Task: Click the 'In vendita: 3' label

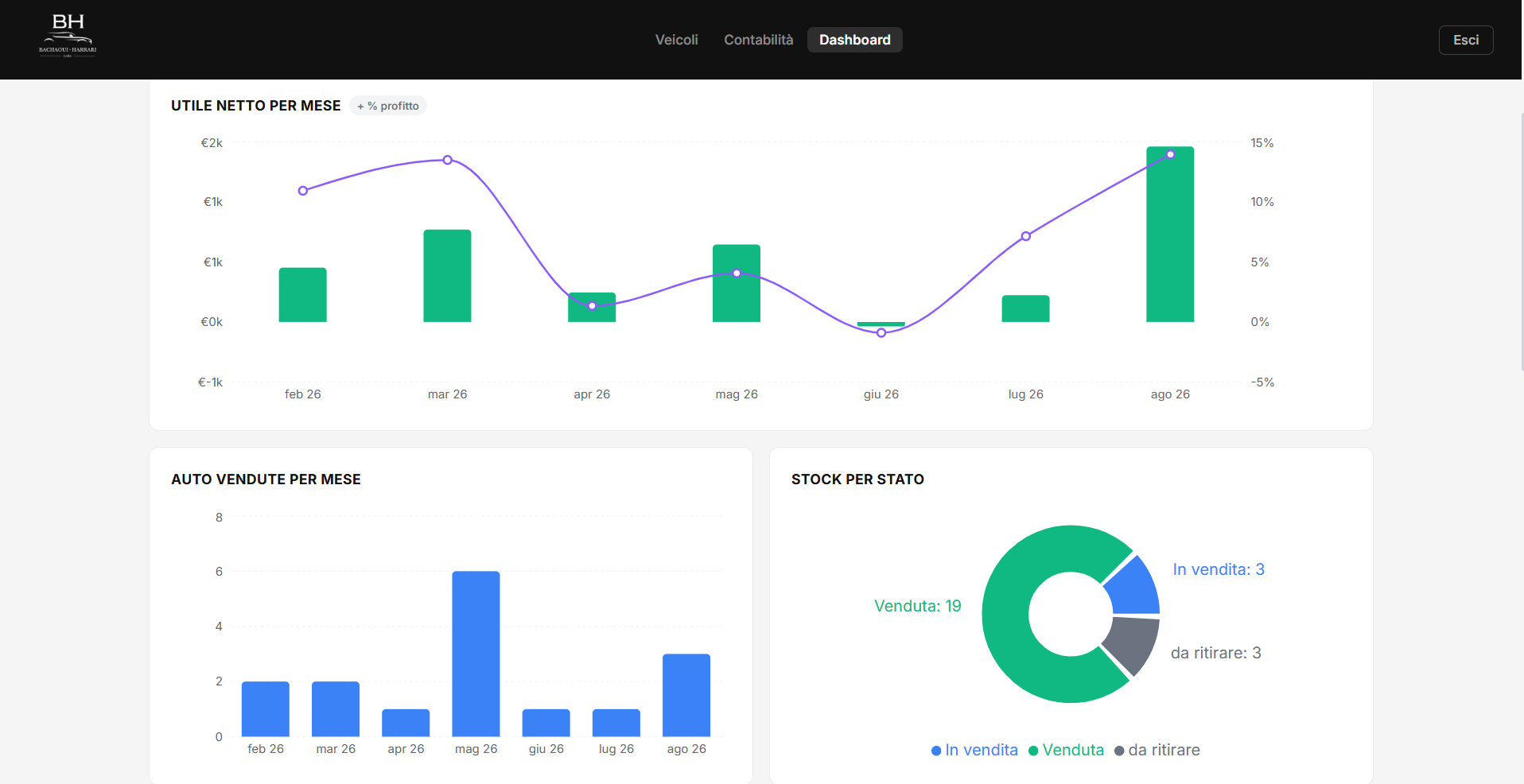Action: tap(1219, 569)
